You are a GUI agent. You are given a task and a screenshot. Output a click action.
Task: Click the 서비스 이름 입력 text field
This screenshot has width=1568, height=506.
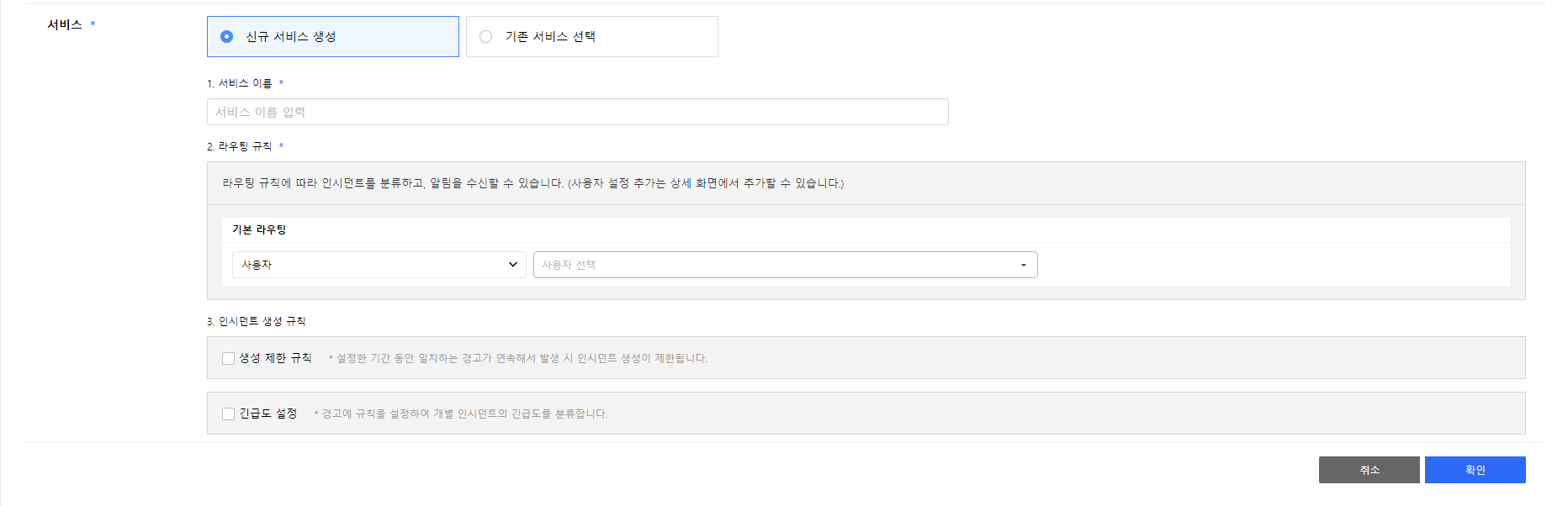(577, 112)
